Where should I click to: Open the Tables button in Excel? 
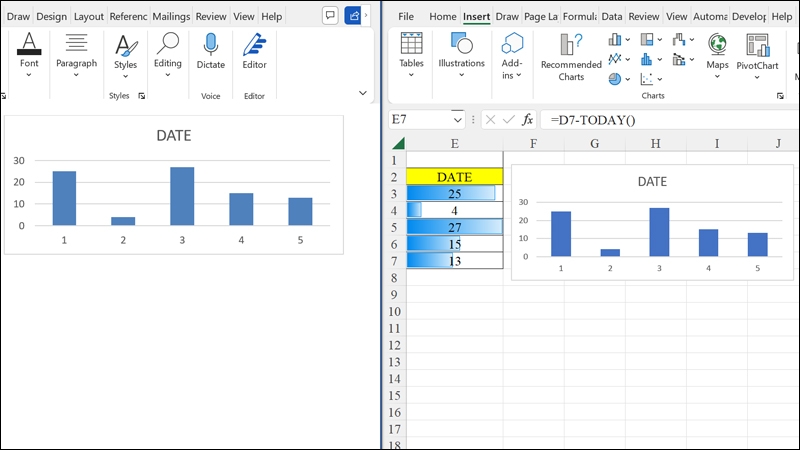[x=411, y=55]
